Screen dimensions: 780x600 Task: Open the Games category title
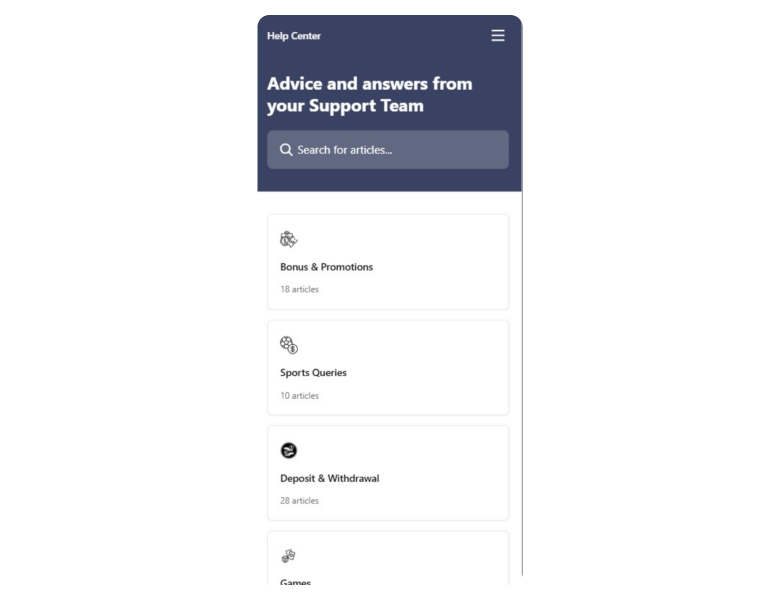(295, 582)
